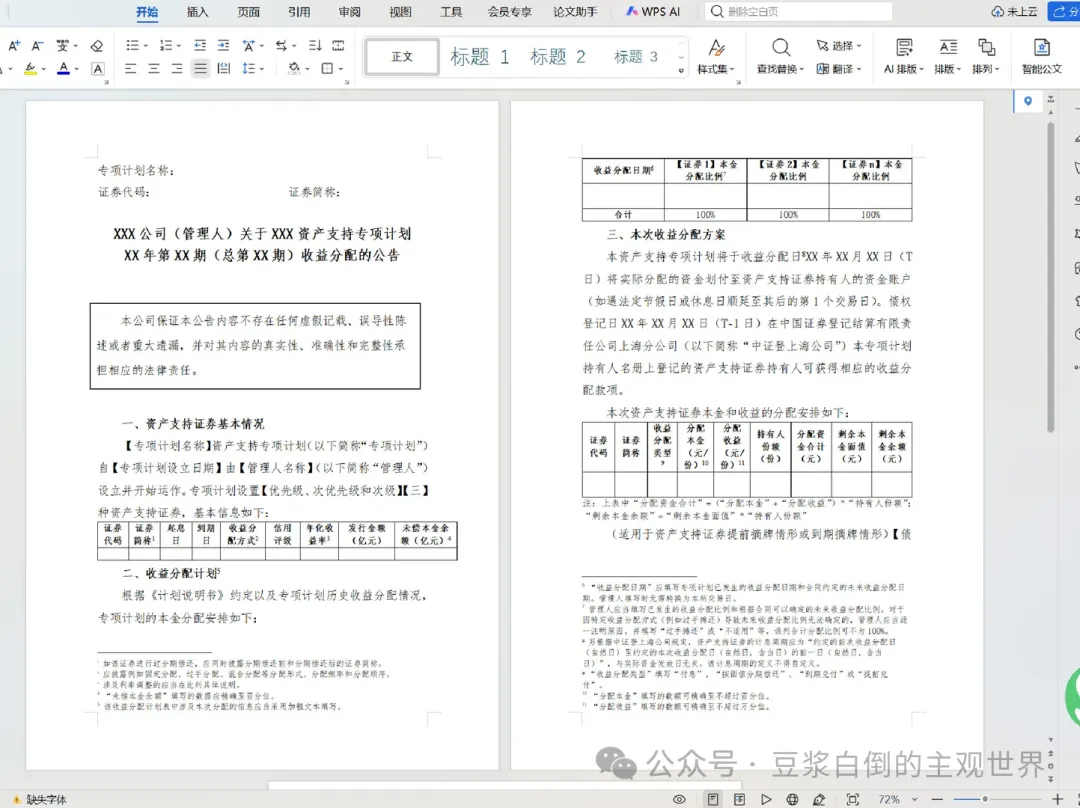Apply the 正文 (Body) style
The height and width of the screenshot is (808, 1080).
[x=402, y=56]
